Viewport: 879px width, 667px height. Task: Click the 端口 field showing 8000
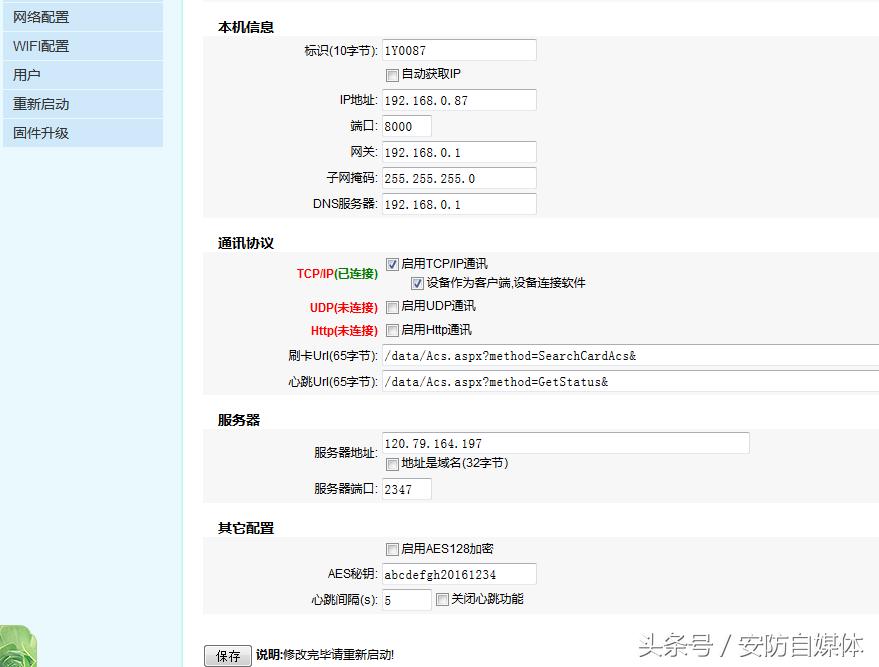pyautogui.click(x=406, y=126)
